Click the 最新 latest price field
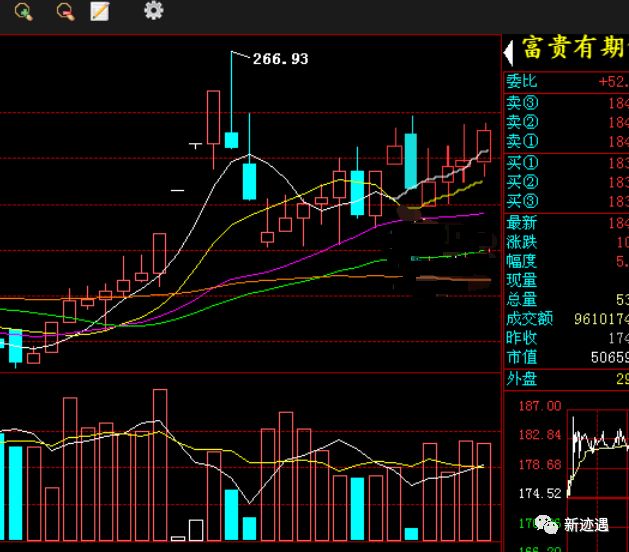The width and height of the screenshot is (629, 552). (566, 223)
